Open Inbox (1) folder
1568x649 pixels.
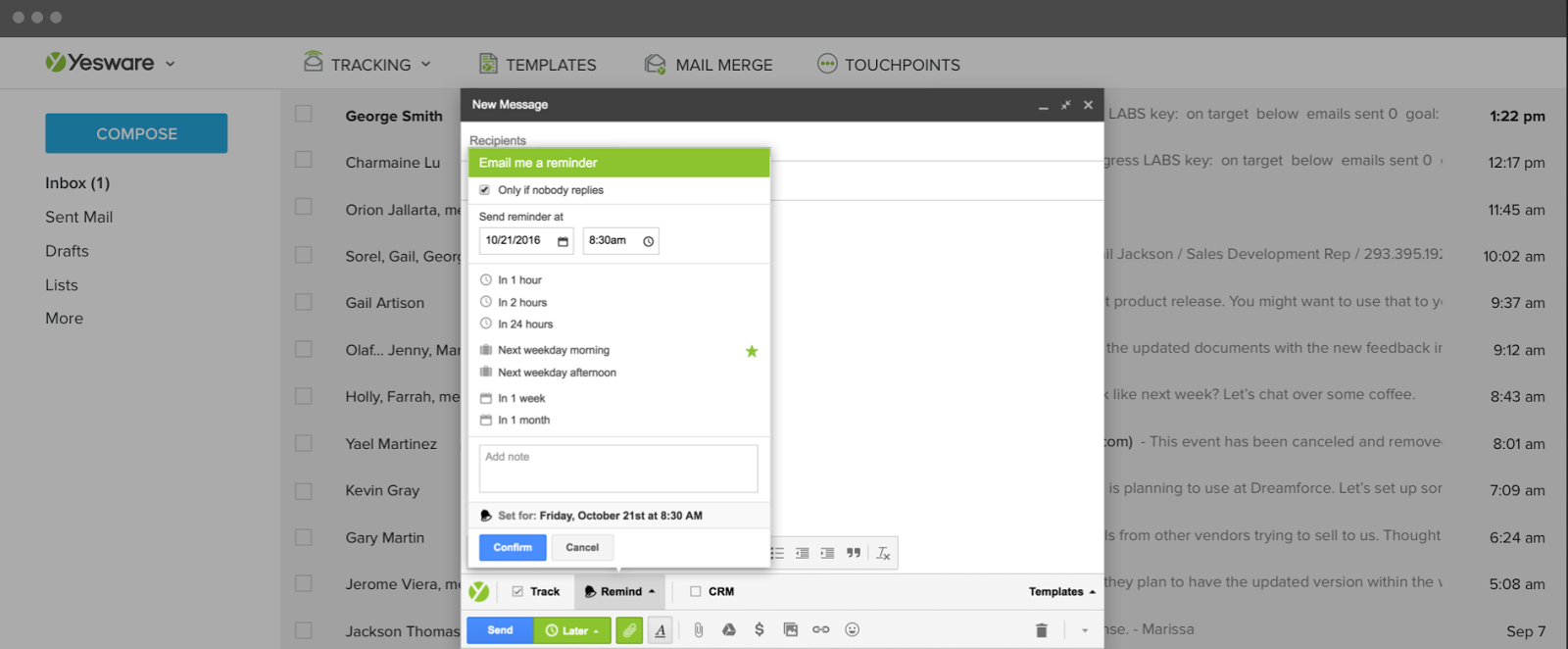coord(77,183)
